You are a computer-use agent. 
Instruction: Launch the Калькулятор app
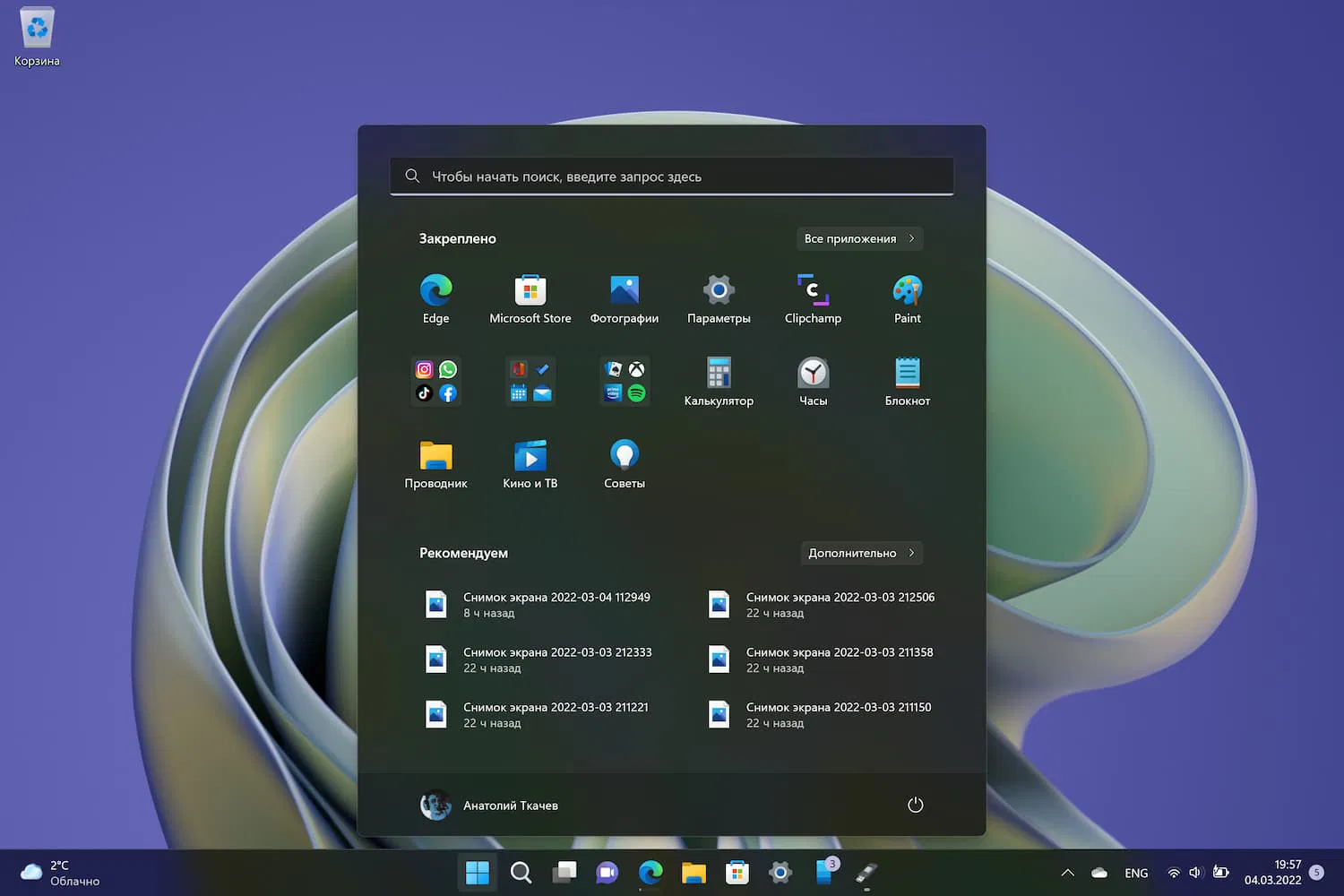click(x=719, y=382)
